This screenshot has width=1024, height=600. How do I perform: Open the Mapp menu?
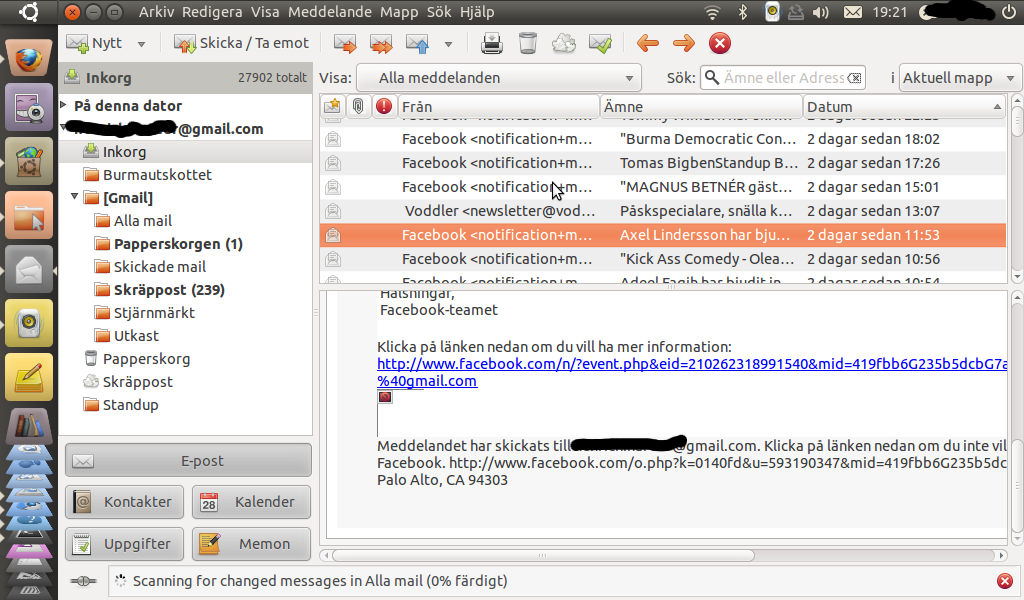[399, 12]
